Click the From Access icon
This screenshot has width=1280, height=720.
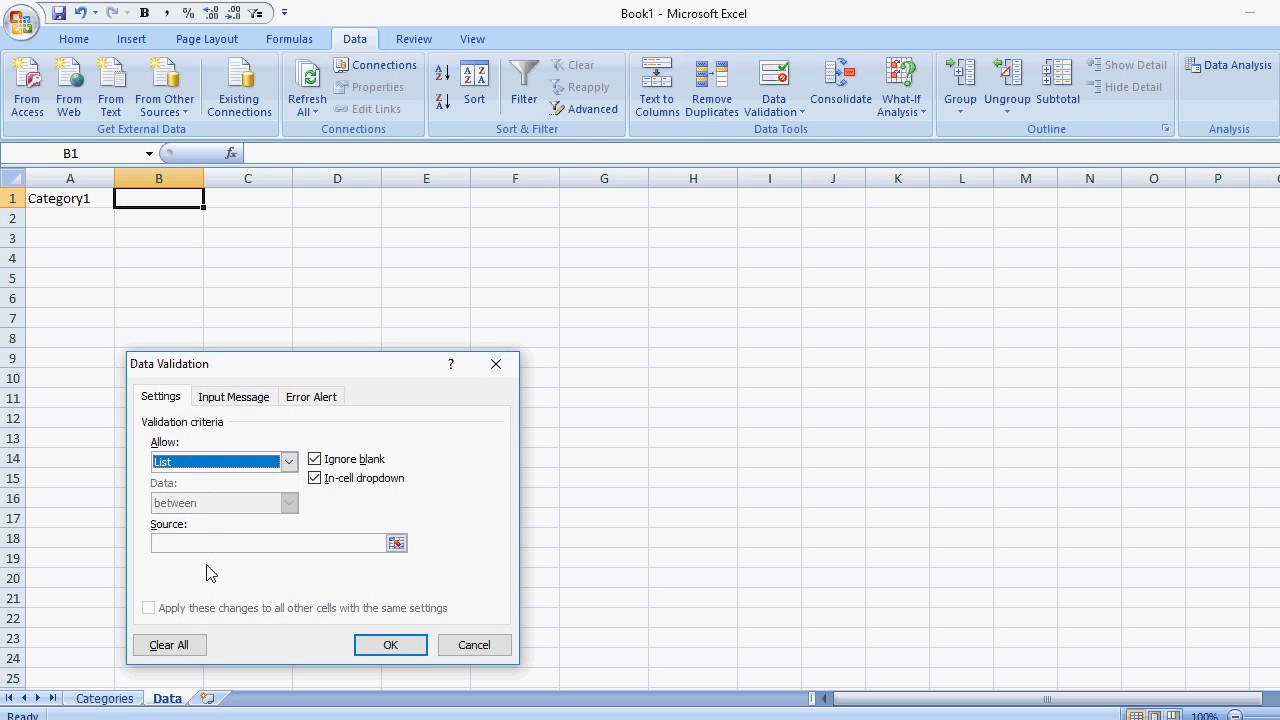pos(27,88)
